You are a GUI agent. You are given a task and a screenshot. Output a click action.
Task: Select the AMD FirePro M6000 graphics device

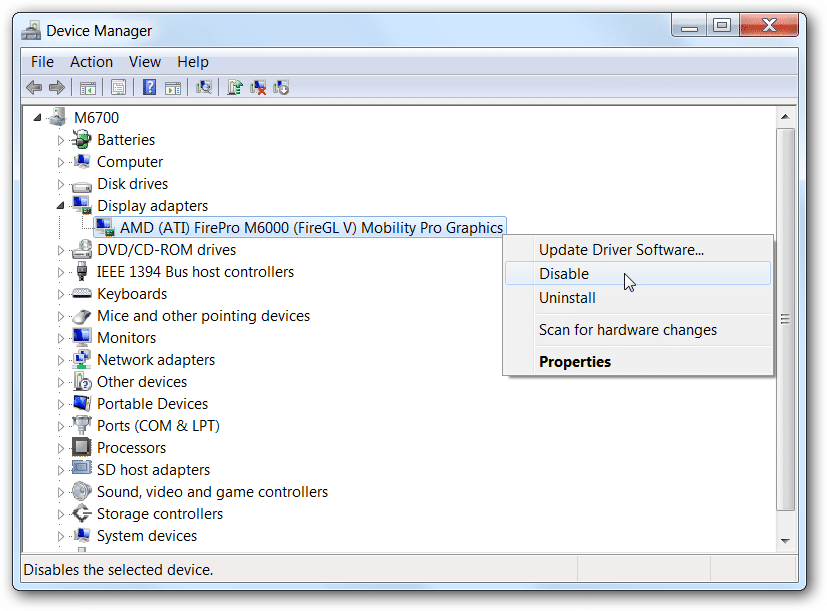(311, 228)
